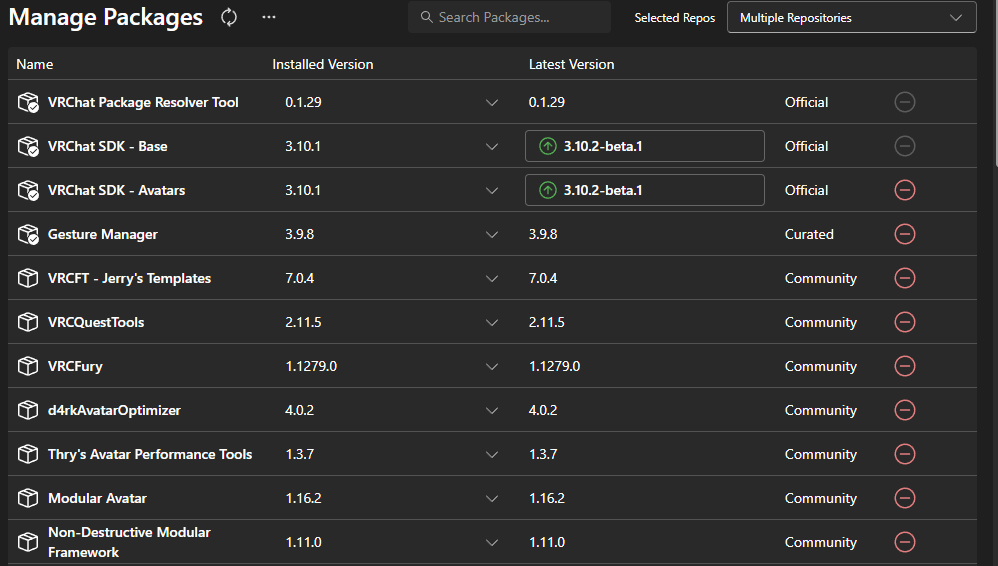This screenshot has width=998, height=566.
Task: Expand the version dropdown for VRCQuestTools
Action: pyautogui.click(x=491, y=322)
